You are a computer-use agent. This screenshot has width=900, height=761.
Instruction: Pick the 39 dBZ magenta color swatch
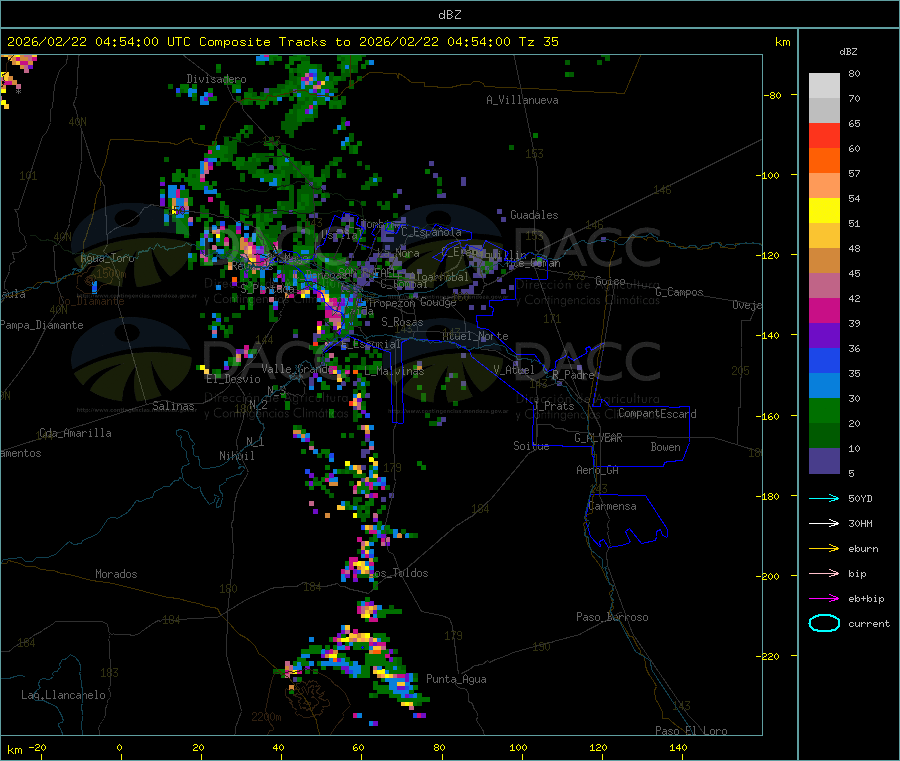824,310
